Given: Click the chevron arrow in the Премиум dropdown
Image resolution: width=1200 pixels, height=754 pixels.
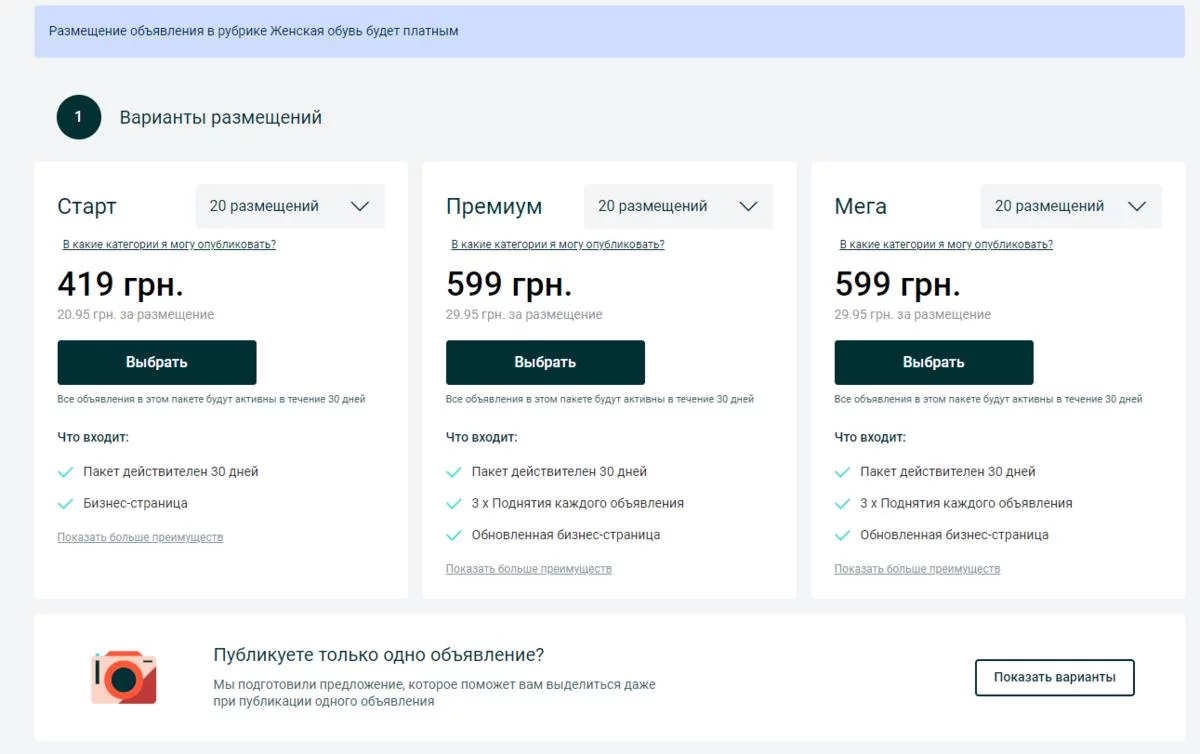Looking at the screenshot, I should point(748,206).
